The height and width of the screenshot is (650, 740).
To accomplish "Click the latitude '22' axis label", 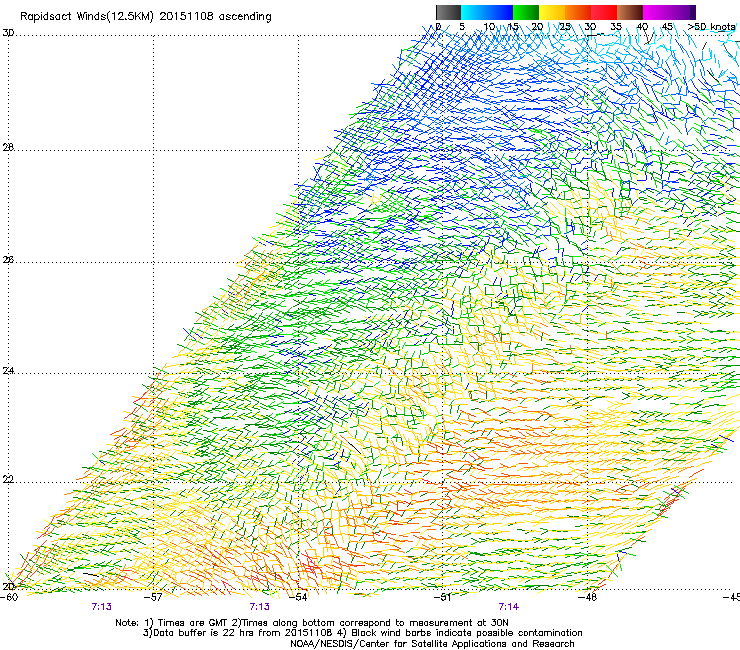I will click(x=8, y=480).
